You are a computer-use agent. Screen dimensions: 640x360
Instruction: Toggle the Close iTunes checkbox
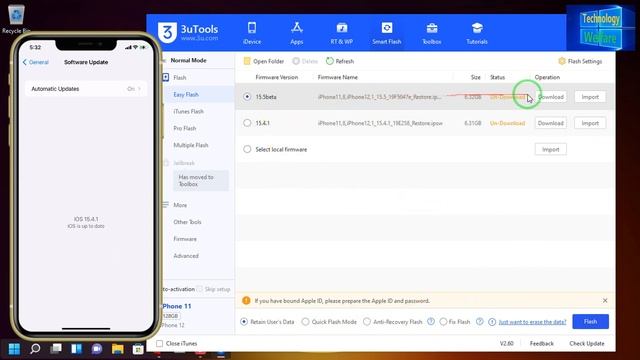[x=160, y=344]
